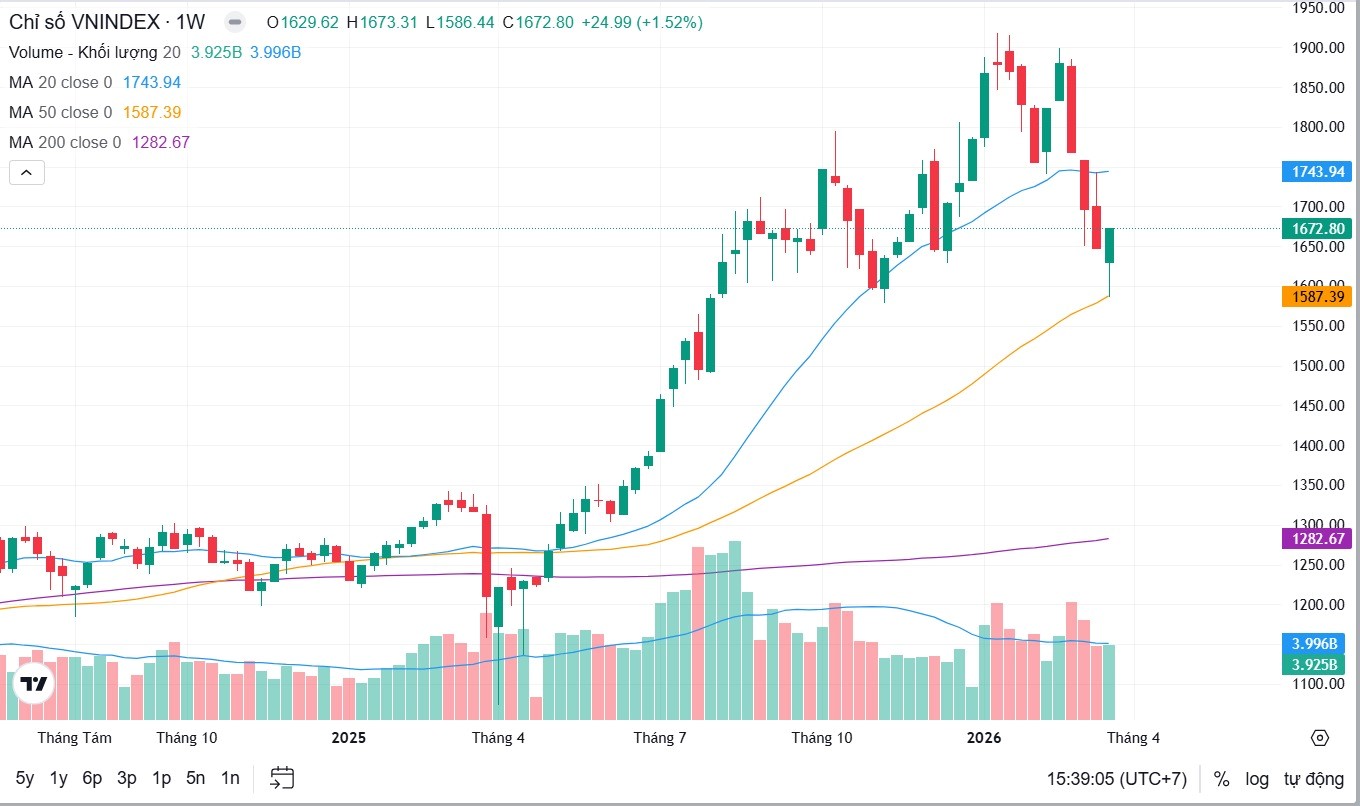Image resolution: width=1360 pixels, height=806 pixels.
Task: Click the TradingView logo on chart
Action: tap(34, 684)
